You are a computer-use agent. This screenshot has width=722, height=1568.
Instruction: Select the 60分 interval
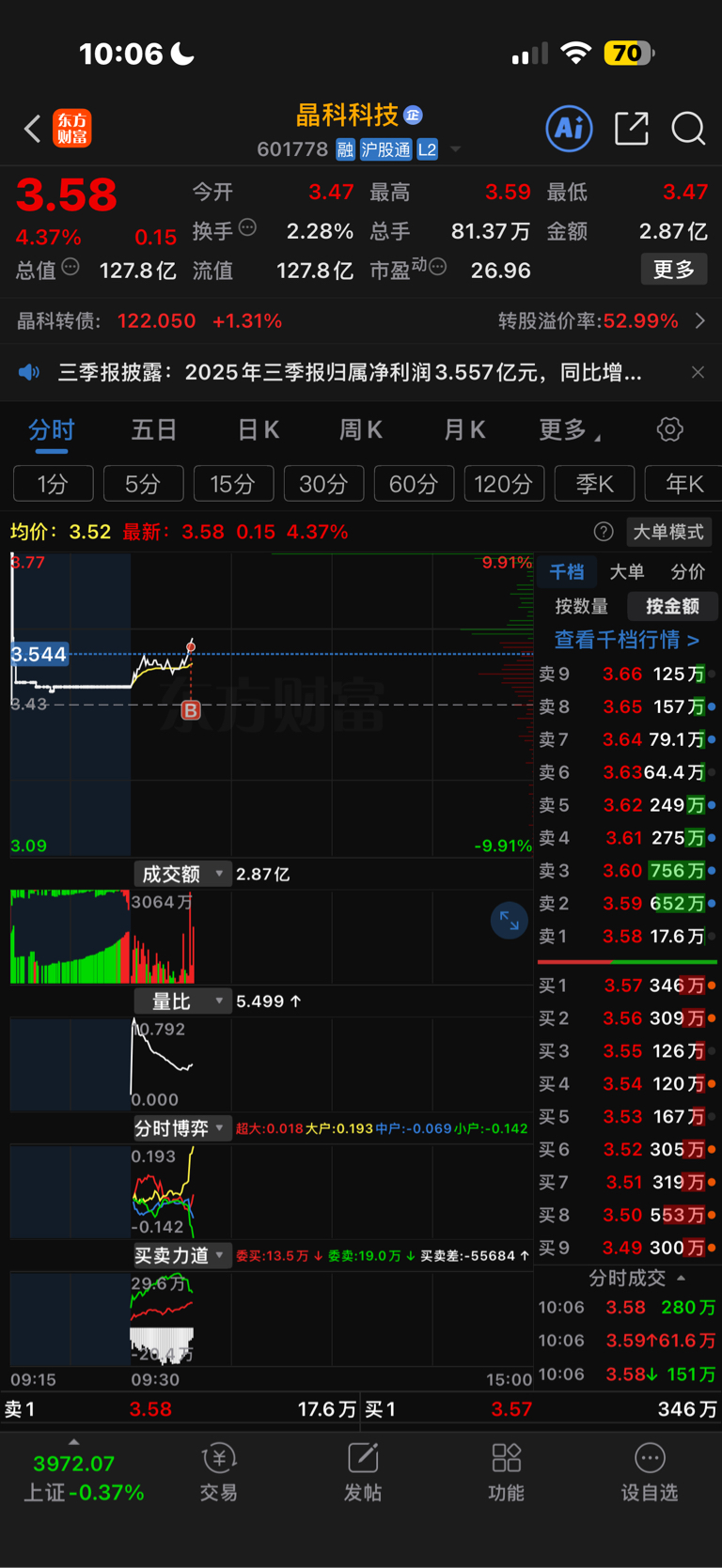click(x=414, y=484)
